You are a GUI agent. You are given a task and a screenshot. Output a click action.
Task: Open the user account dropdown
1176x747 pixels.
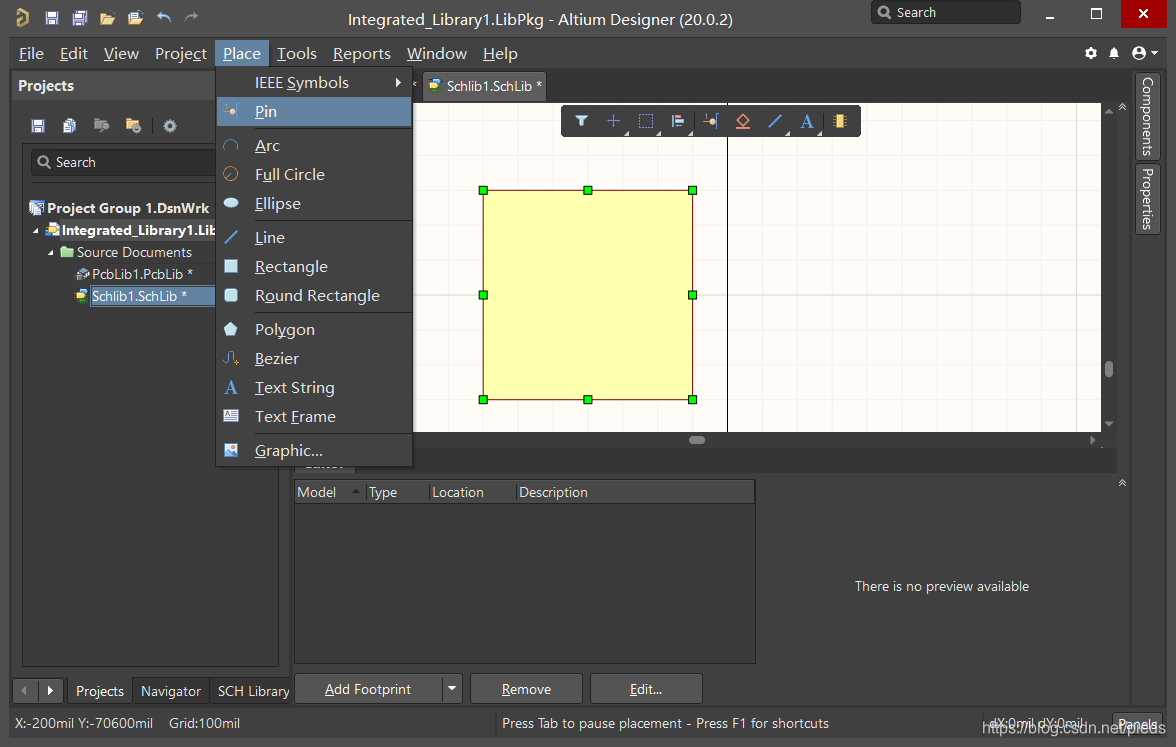(x=1145, y=53)
